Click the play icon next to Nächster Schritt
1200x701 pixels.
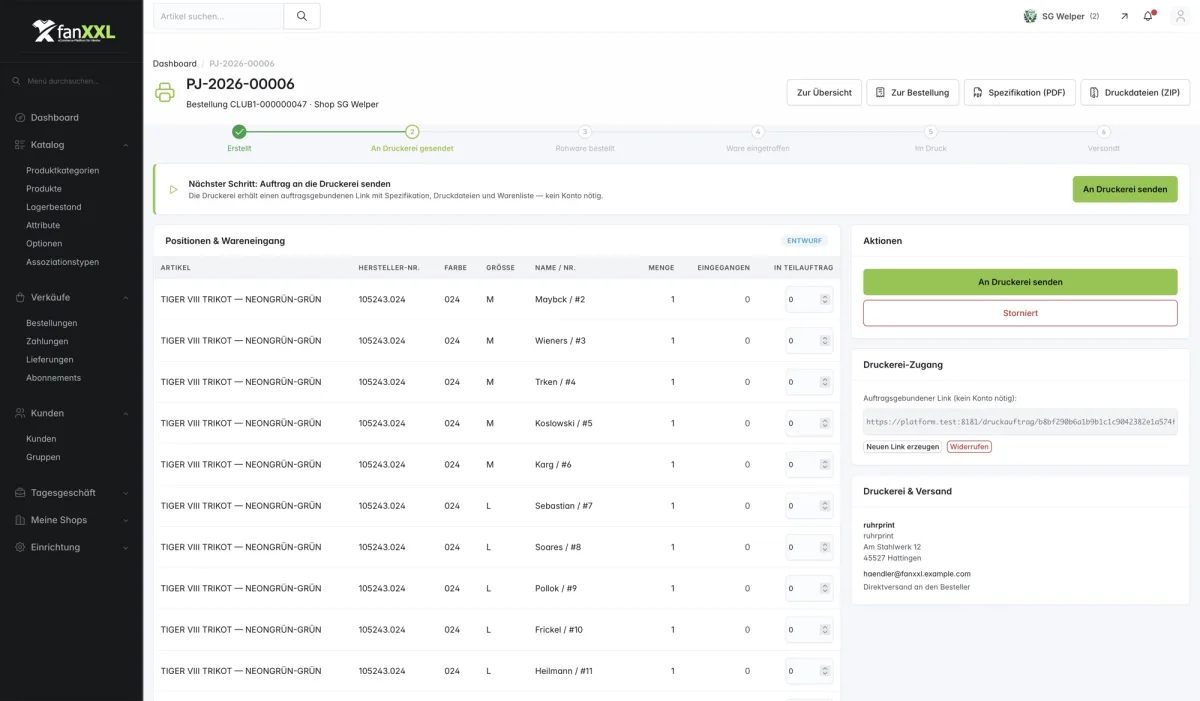[x=173, y=189]
